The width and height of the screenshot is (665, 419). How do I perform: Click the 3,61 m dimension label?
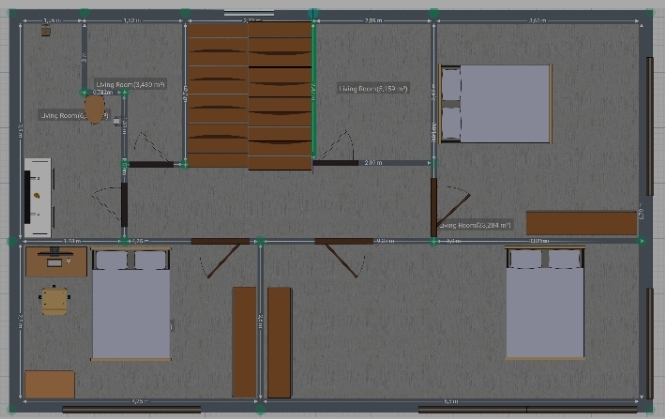[537, 20]
